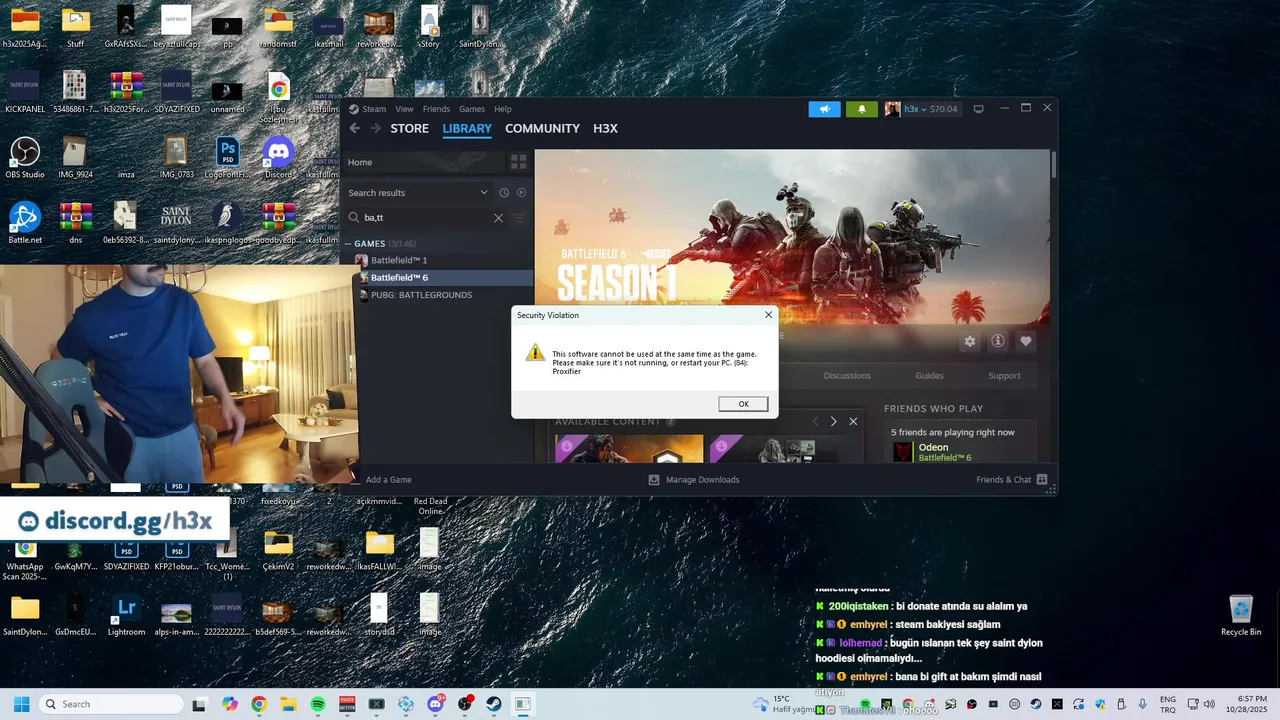The image size is (1280, 720).
Task: Go to the STORE tab
Action: point(409,129)
